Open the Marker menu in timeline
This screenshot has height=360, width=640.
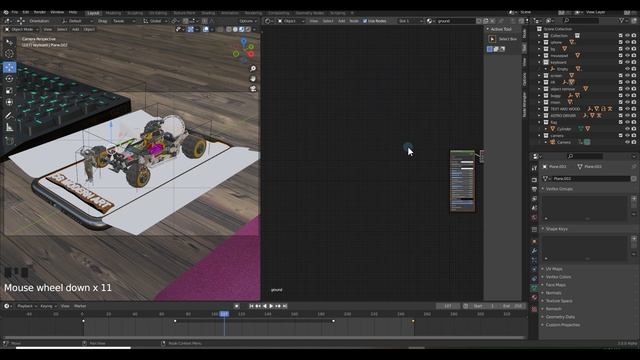(x=80, y=306)
